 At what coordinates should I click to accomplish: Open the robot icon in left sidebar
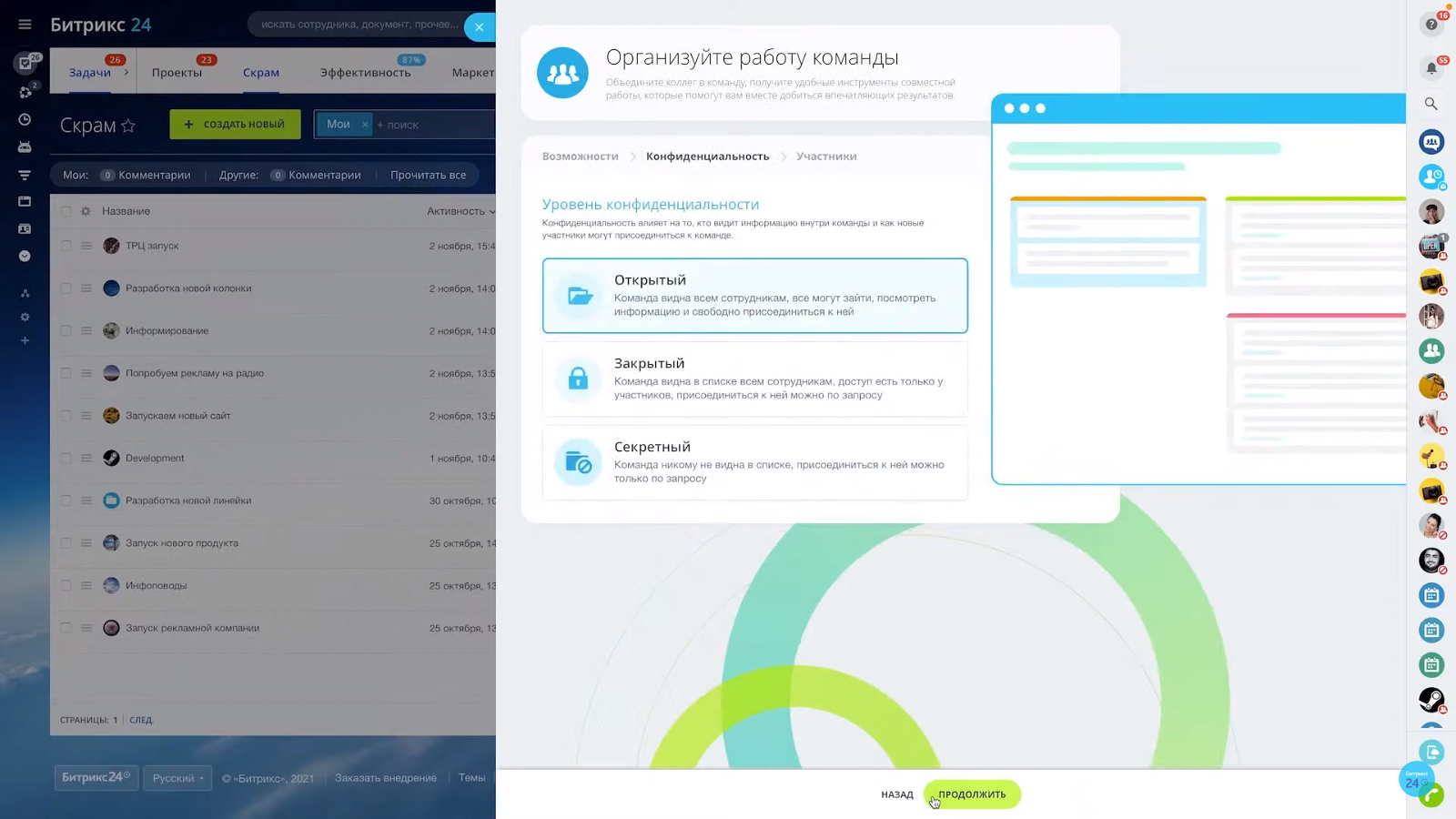point(25,147)
